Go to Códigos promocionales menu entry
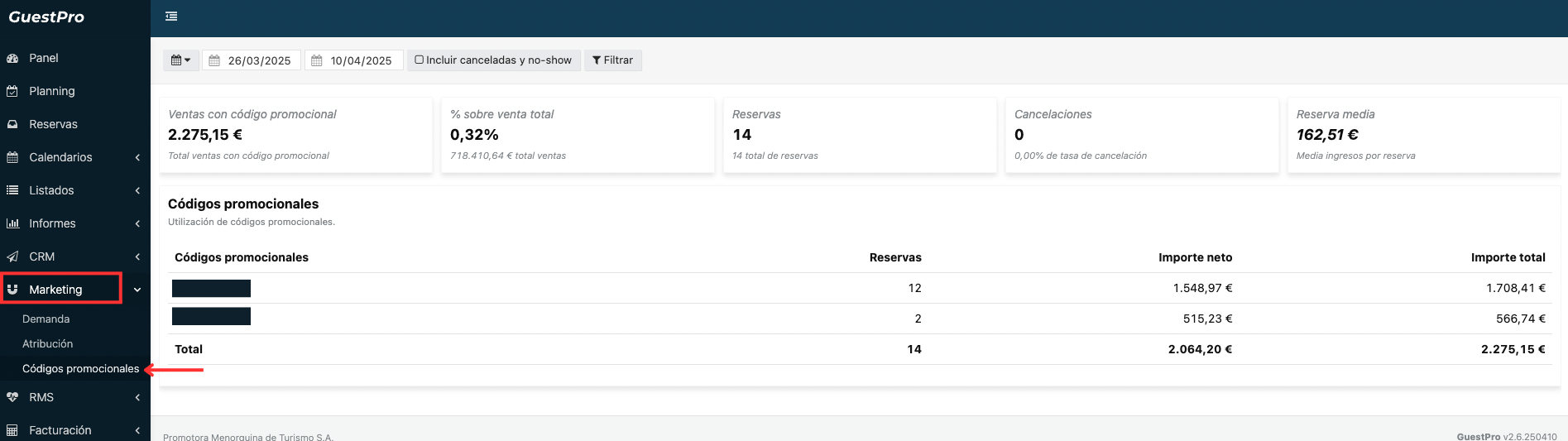 [80, 368]
